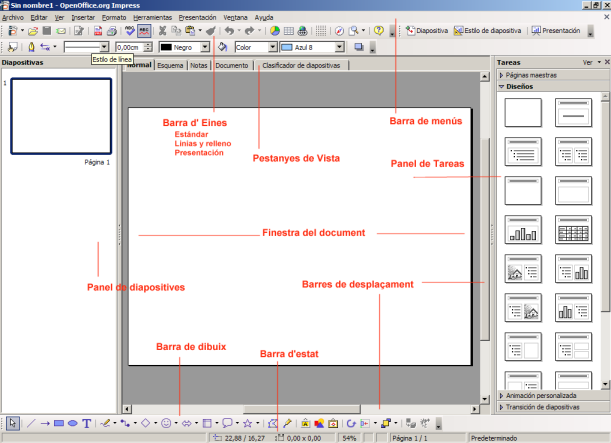Click the Callouts speech bubble tool
Image resolution: width=611 pixels, height=443 pixels.
(227, 423)
